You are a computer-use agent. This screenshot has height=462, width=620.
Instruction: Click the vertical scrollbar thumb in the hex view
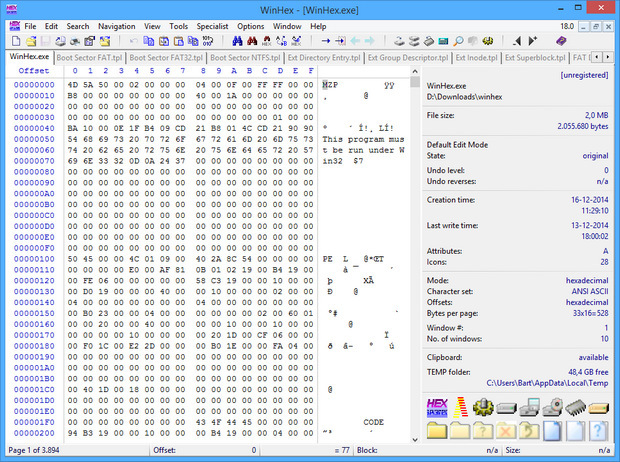pos(415,82)
